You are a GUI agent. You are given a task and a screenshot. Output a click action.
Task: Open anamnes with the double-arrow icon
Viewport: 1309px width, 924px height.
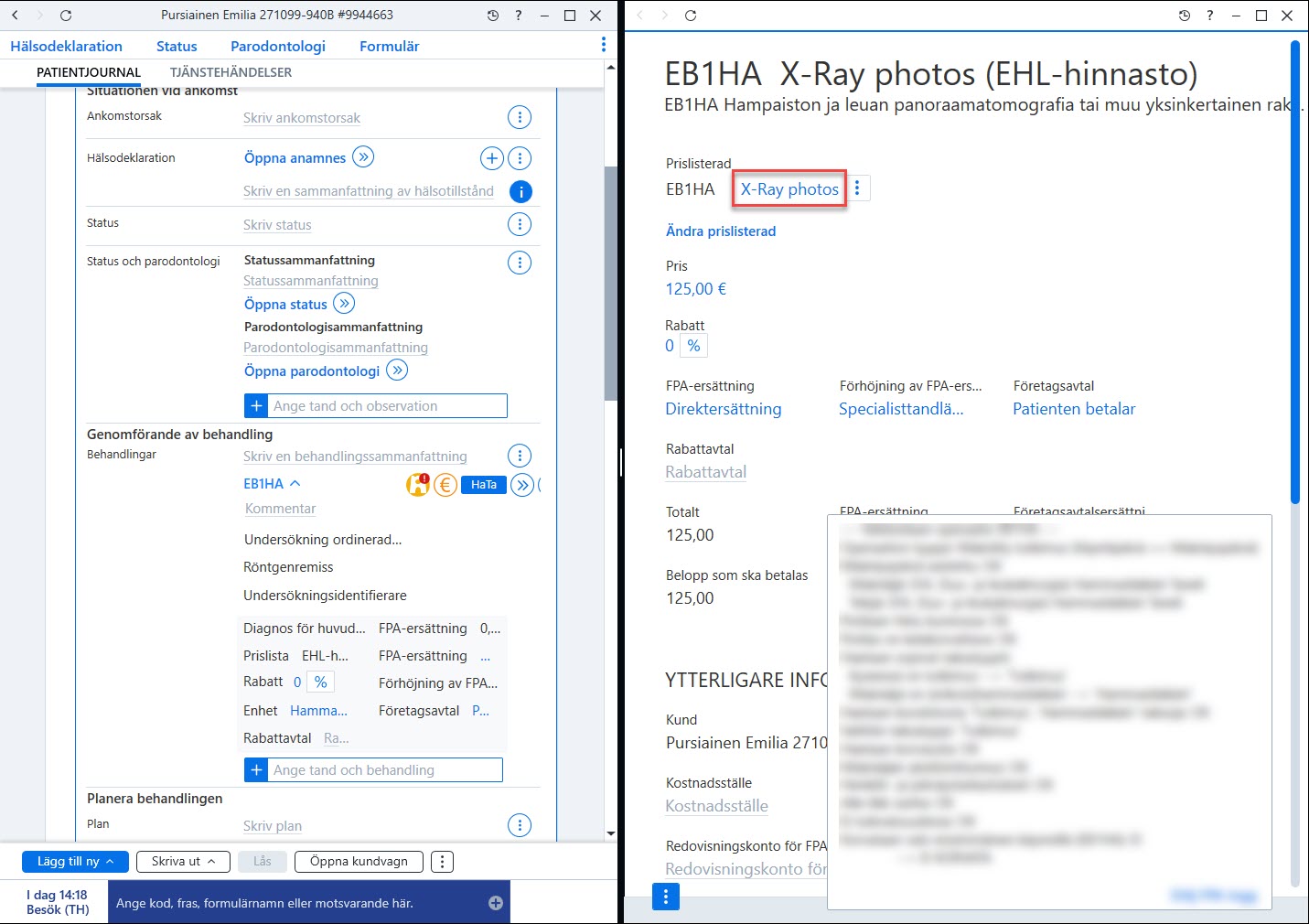coord(363,157)
